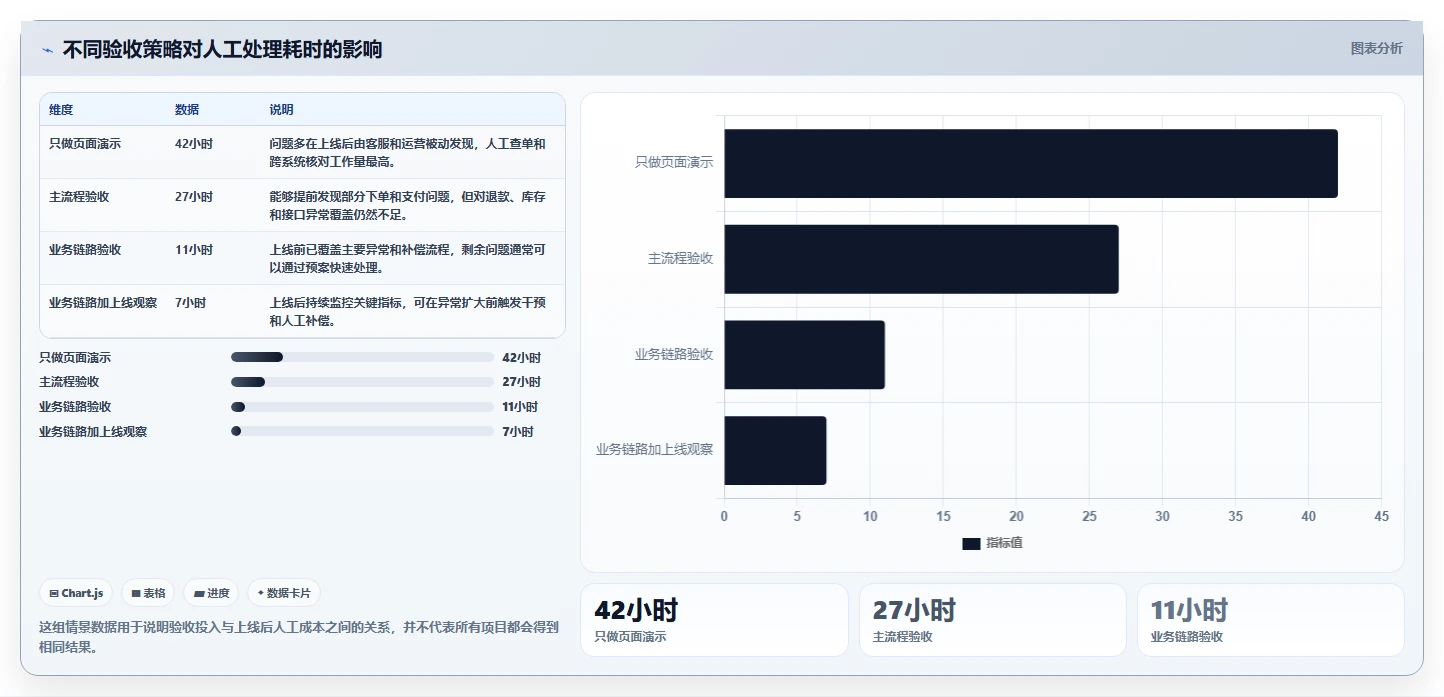
Task: Click the 7小时 value beside progress bar
Action: (x=518, y=432)
